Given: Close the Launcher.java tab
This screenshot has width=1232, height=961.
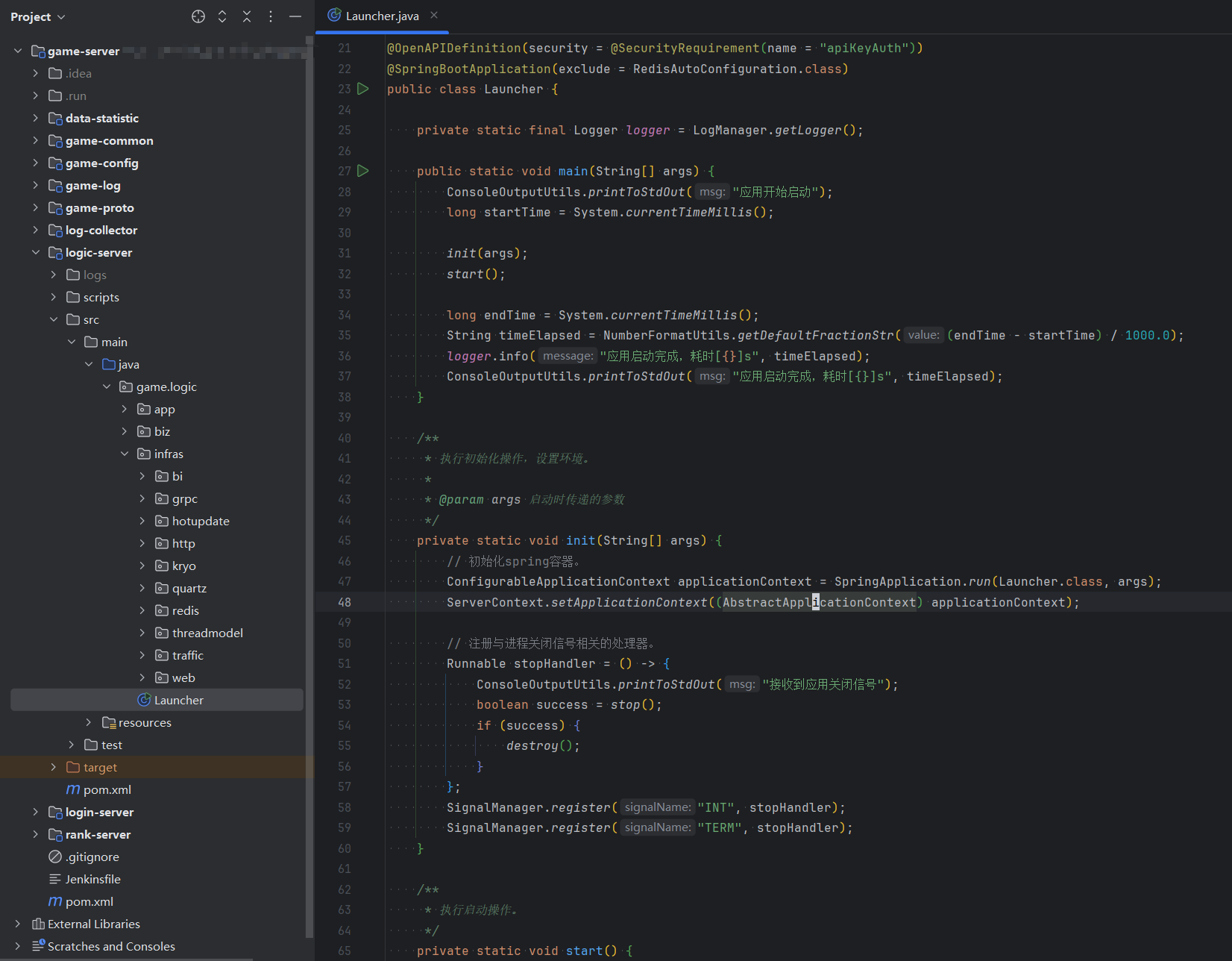Looking at the screenshot, I should pyautogui.click(x=434, y=15).
